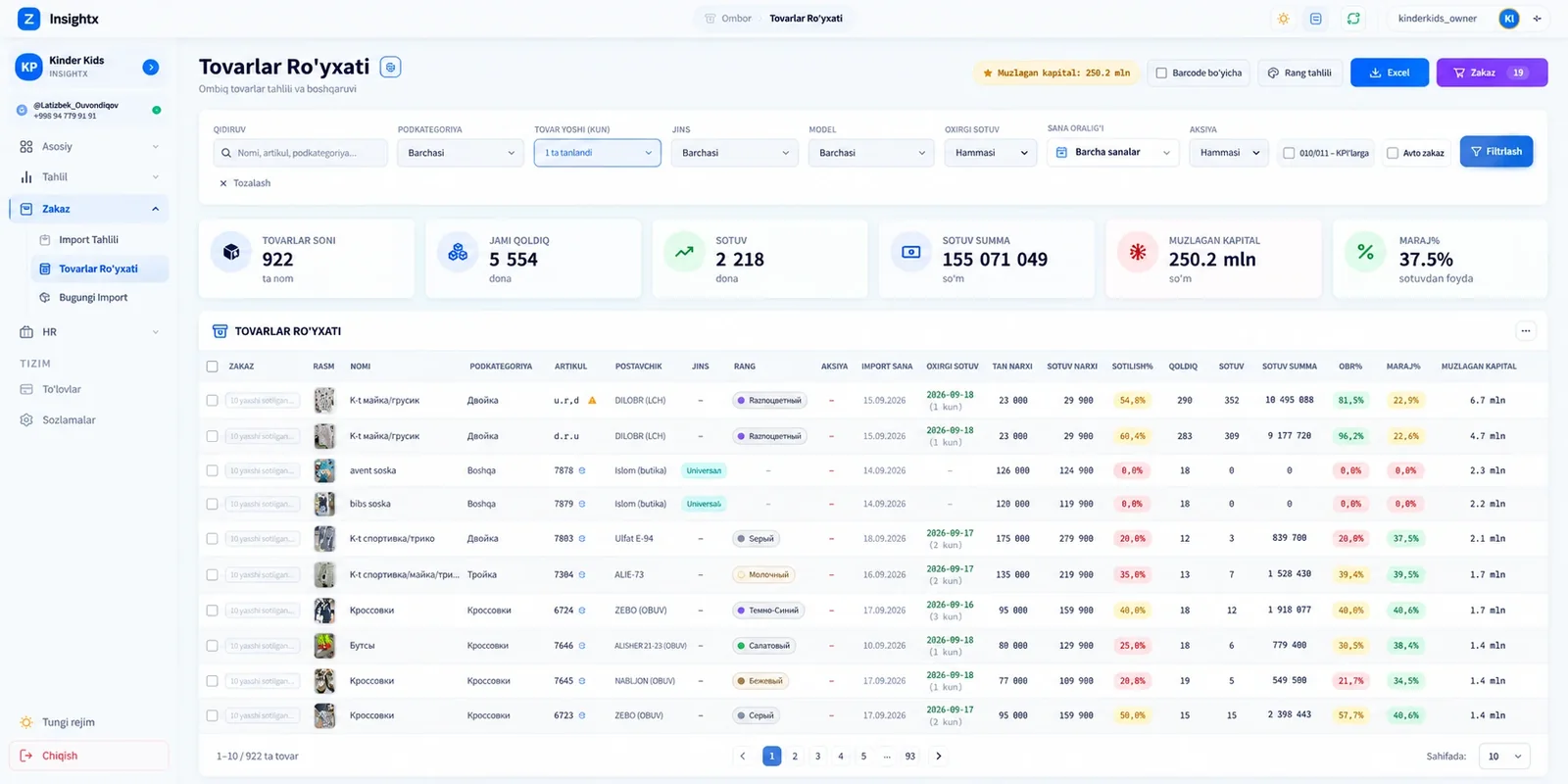Click the logout arrow next to KI avatar
1568x784 pixels.
click(1538, 19)
